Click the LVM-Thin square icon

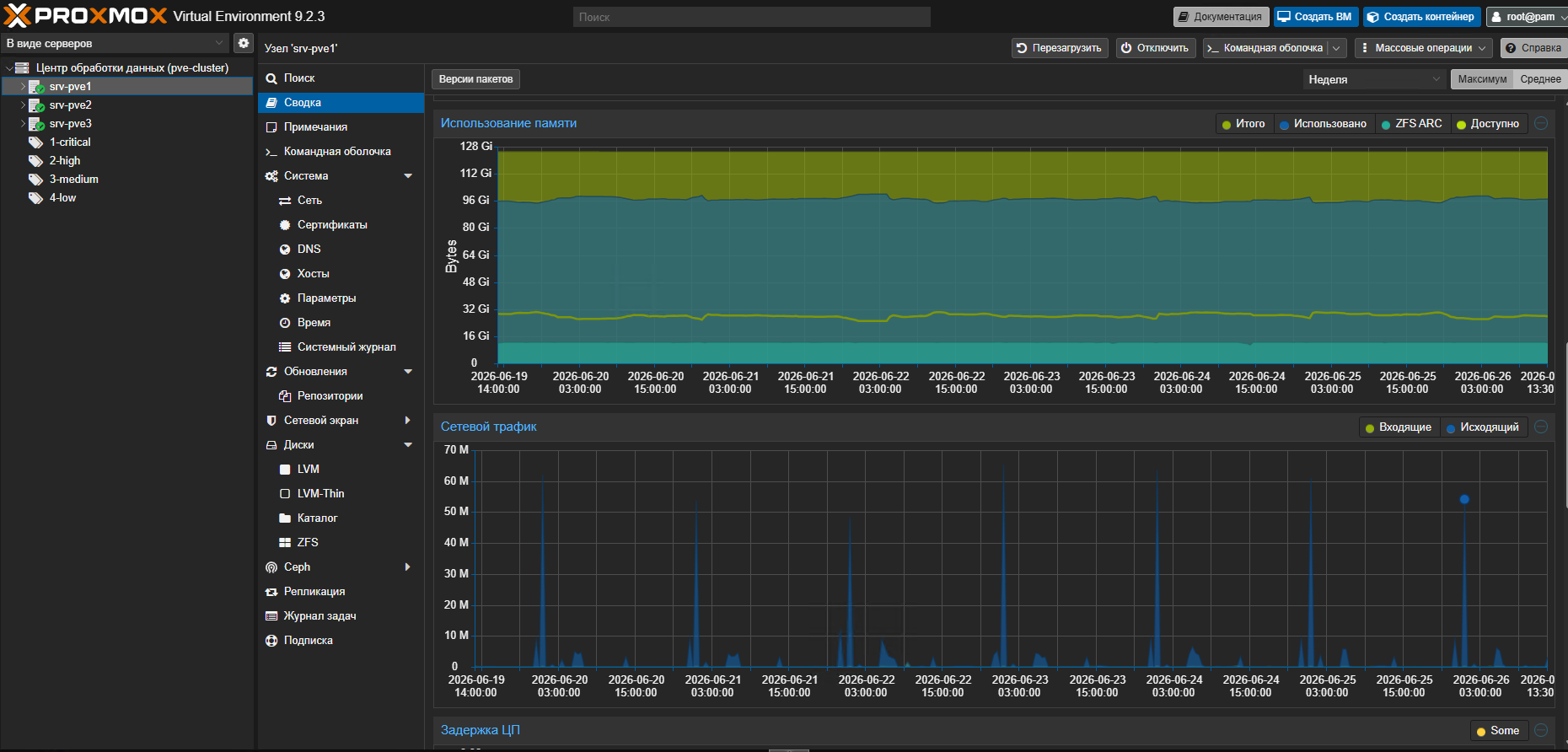point(285,494)
